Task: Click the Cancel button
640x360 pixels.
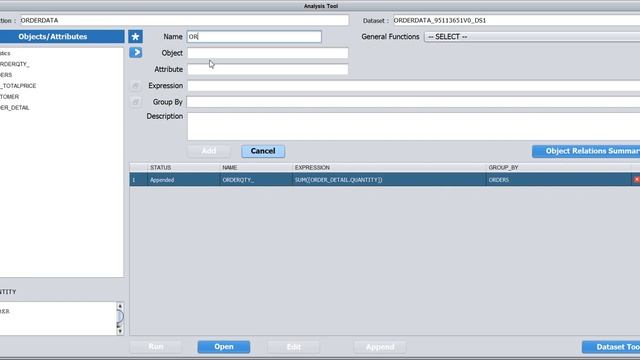Action: pyautogui.click(x=263, y=151)
